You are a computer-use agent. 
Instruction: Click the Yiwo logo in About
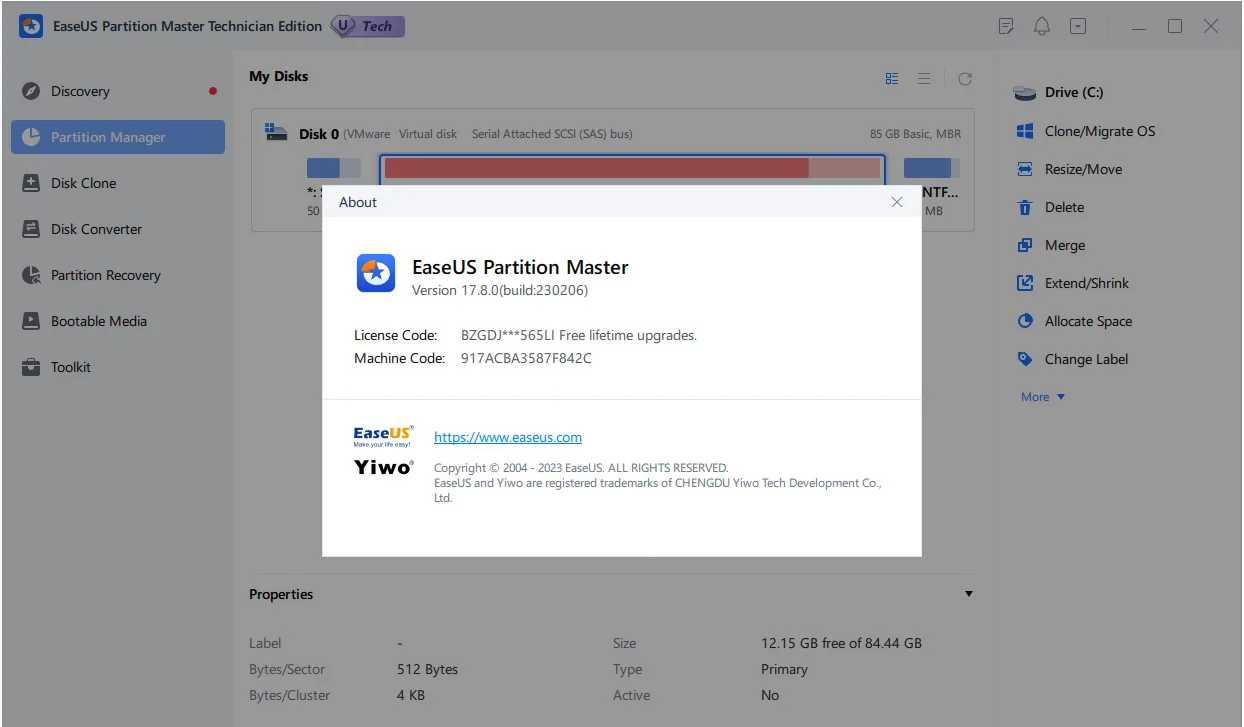pyautogui.click(x=383, y=466)
